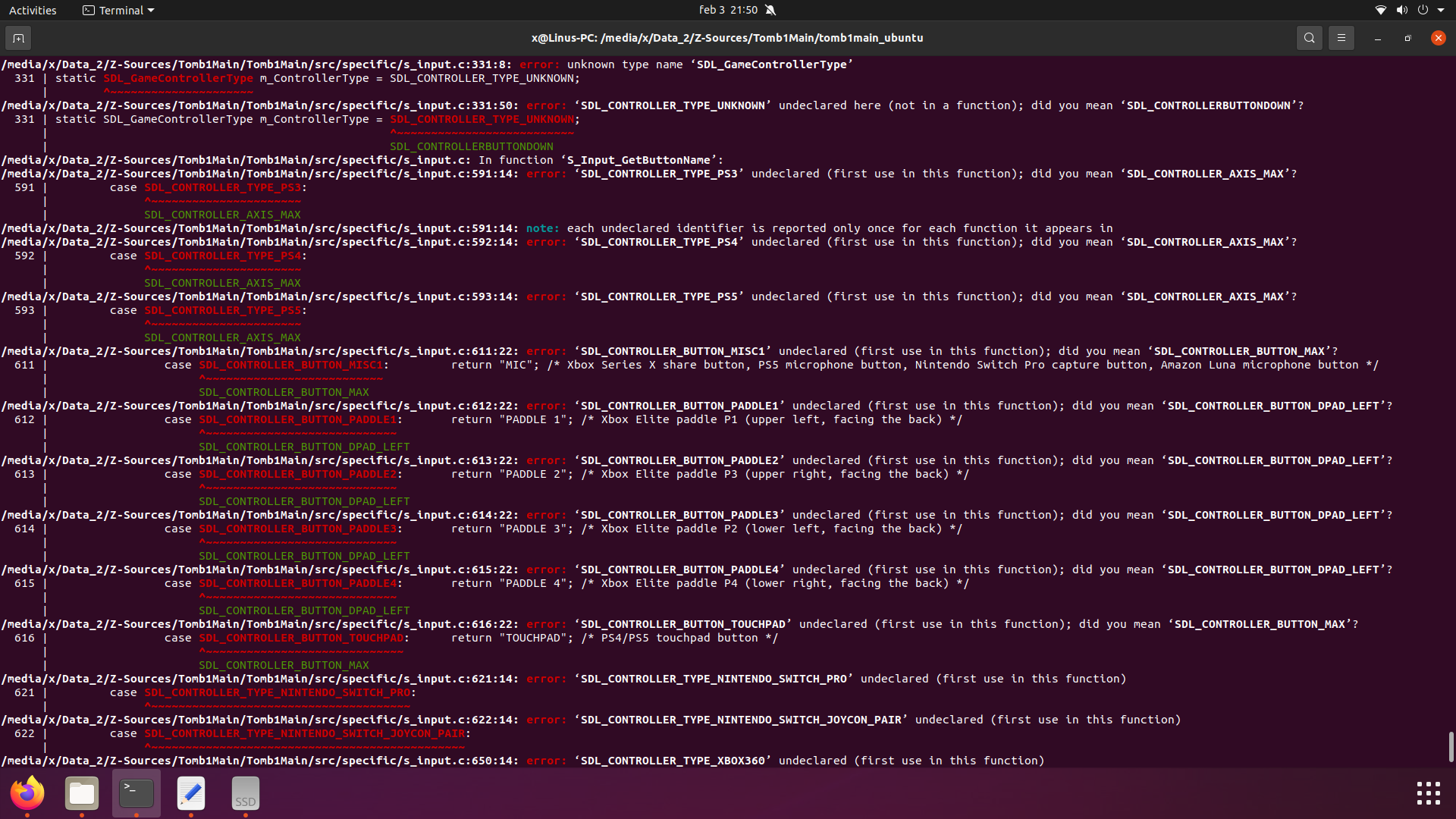Open the text editor from the dock
This screenshot has width=1456, height=819.
(x=190, y=793)
